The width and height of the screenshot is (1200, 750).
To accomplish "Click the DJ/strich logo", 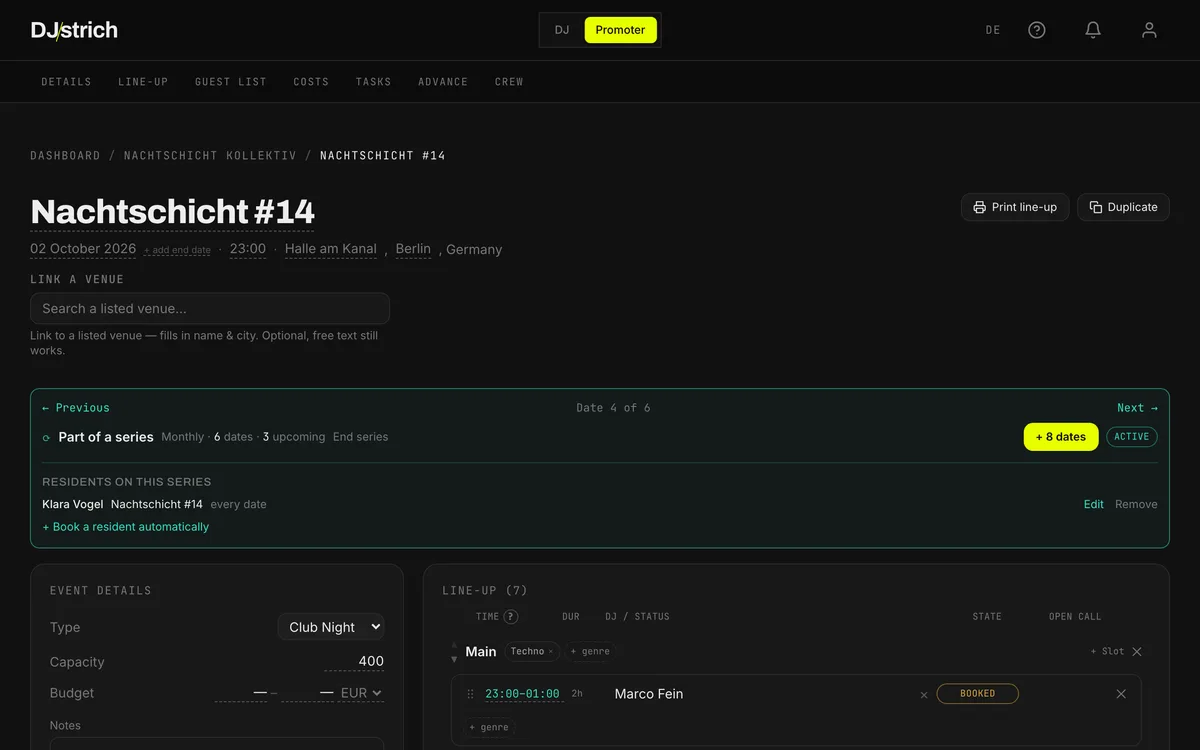I will [x=74, y=30].
